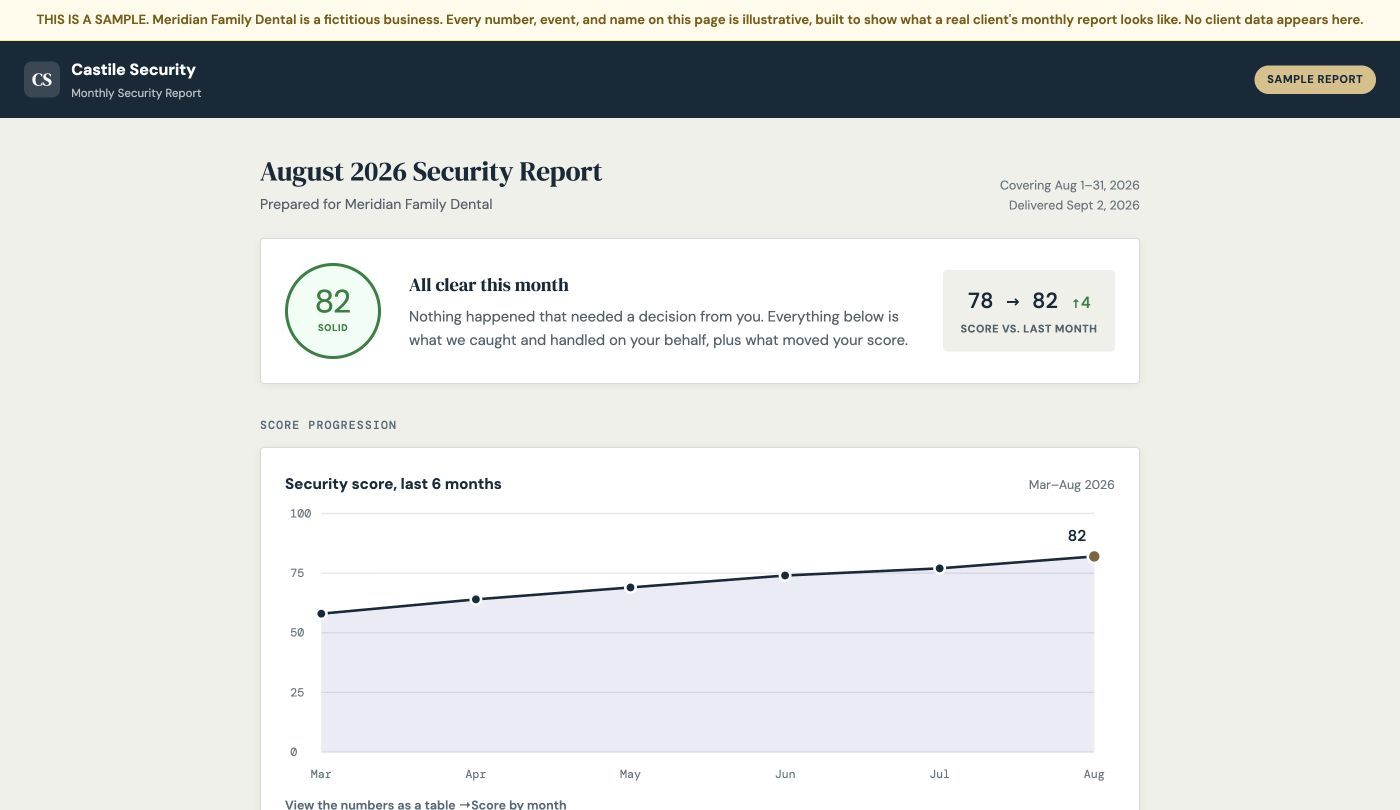Click the "Delivered Sept 2, 2026" text

pos(1074,205)
